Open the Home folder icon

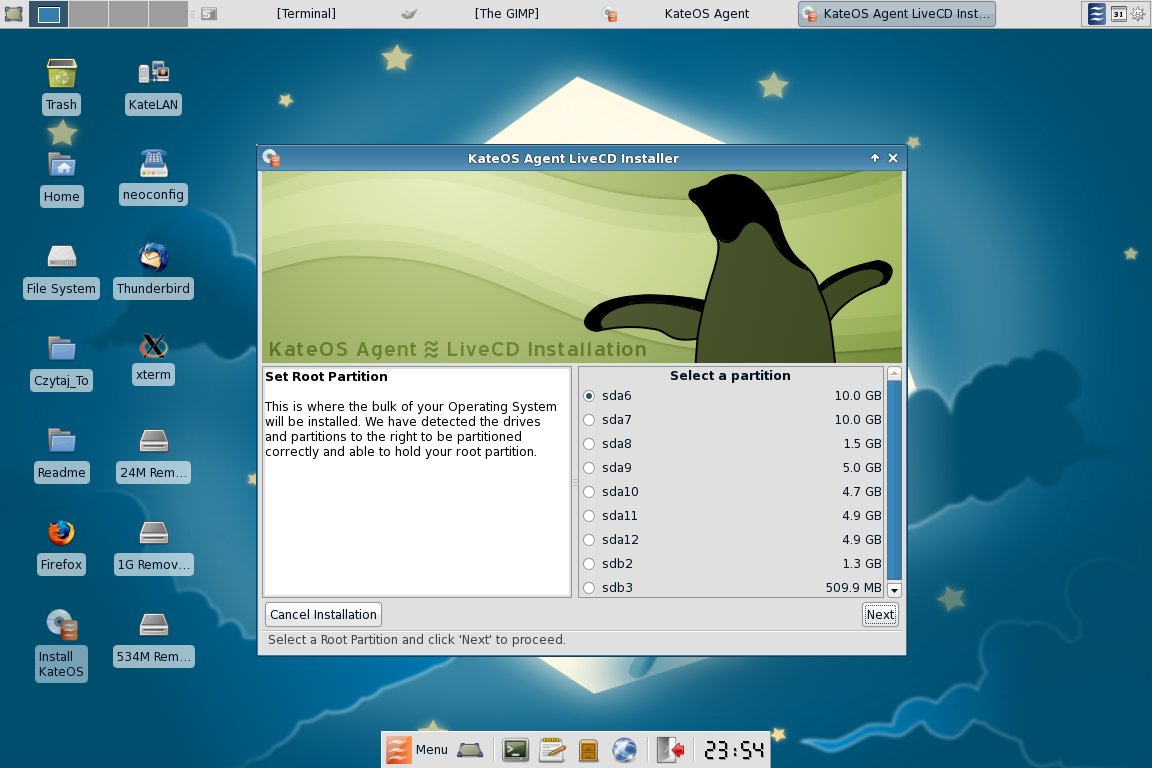[62, 165]
